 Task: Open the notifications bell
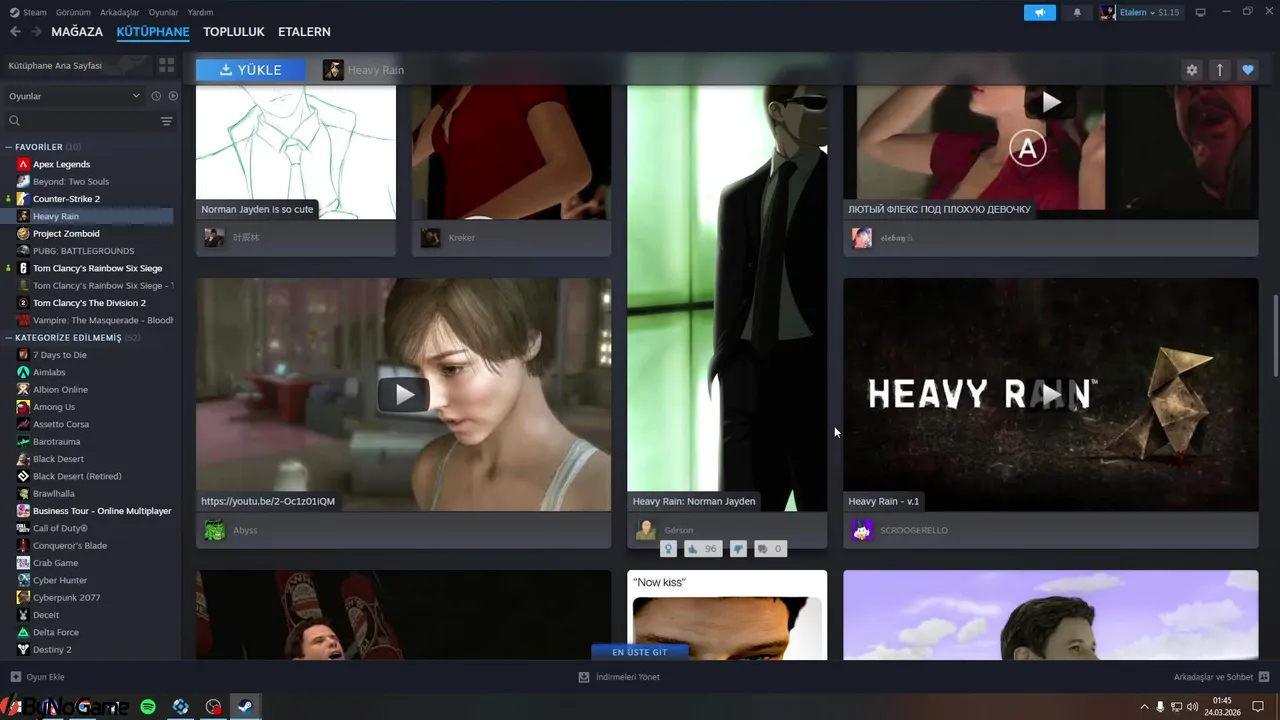click(x=1077, y=12)
